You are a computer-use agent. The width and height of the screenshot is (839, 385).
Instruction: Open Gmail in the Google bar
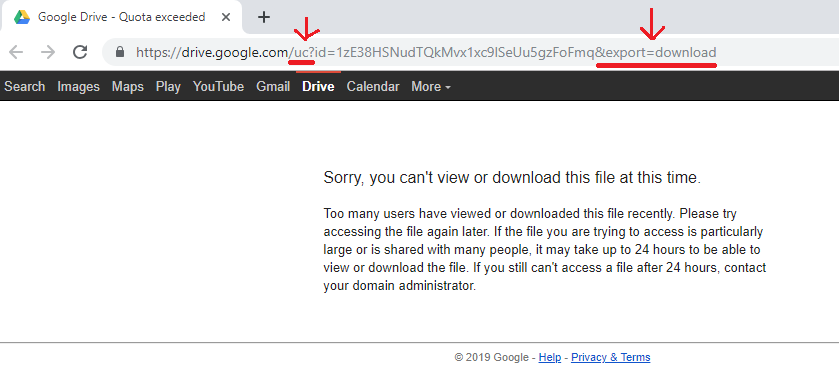pyautogui.click(x=273, y=87)
